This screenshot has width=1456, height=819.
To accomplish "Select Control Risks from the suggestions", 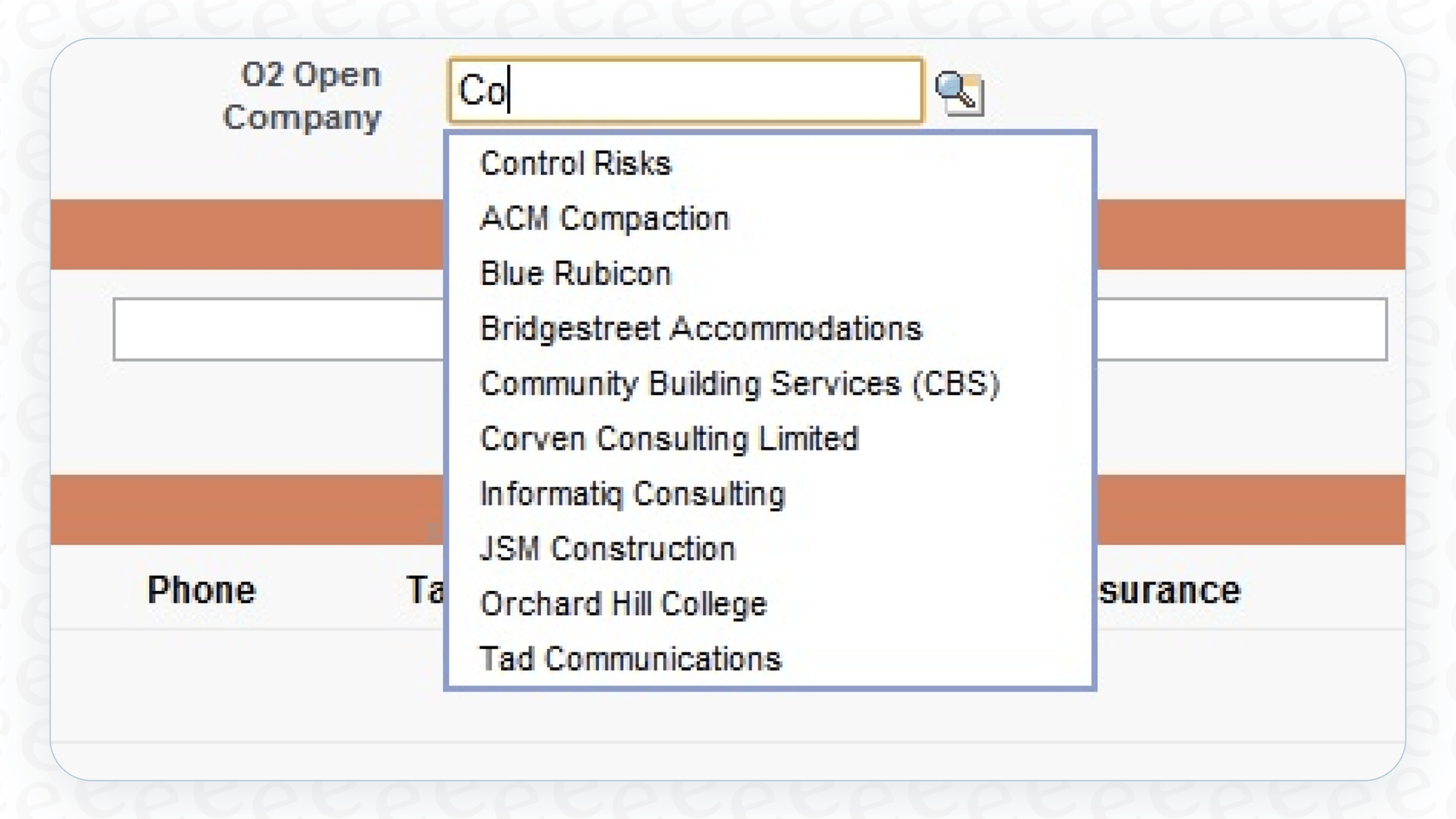I will pos(575,163).
